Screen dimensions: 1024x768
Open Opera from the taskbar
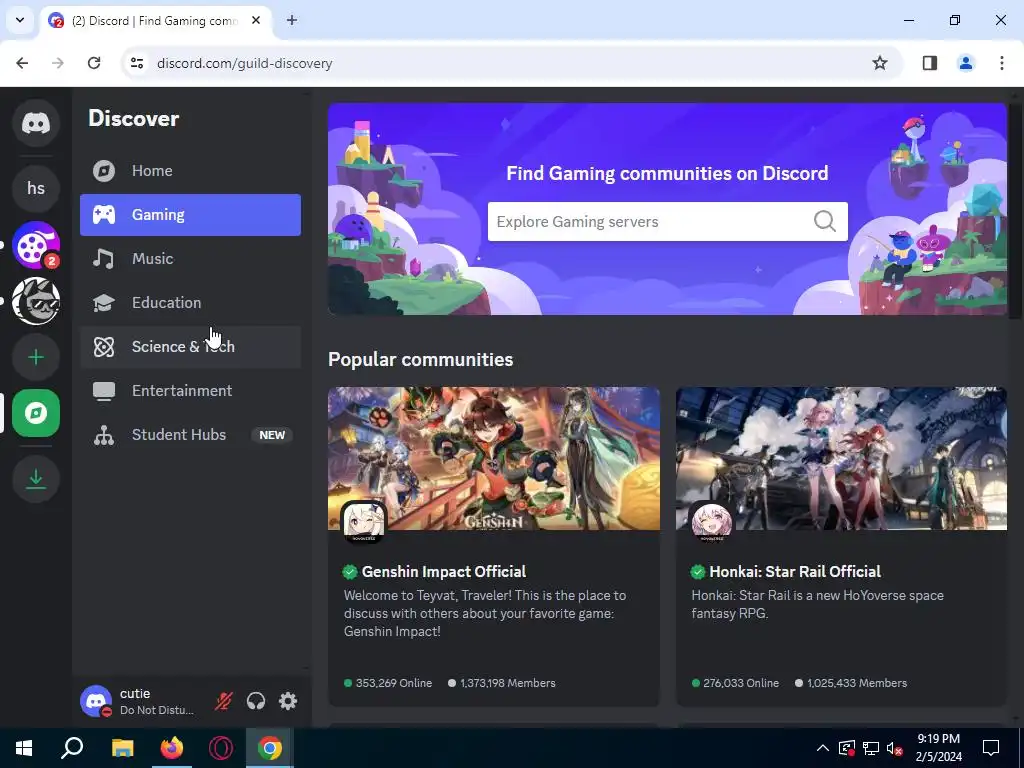click(221, 748)
